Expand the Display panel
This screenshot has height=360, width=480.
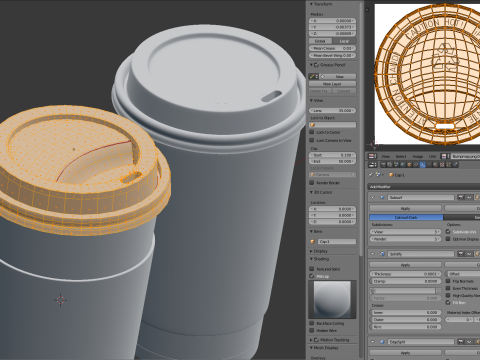(x=311, y=251)
